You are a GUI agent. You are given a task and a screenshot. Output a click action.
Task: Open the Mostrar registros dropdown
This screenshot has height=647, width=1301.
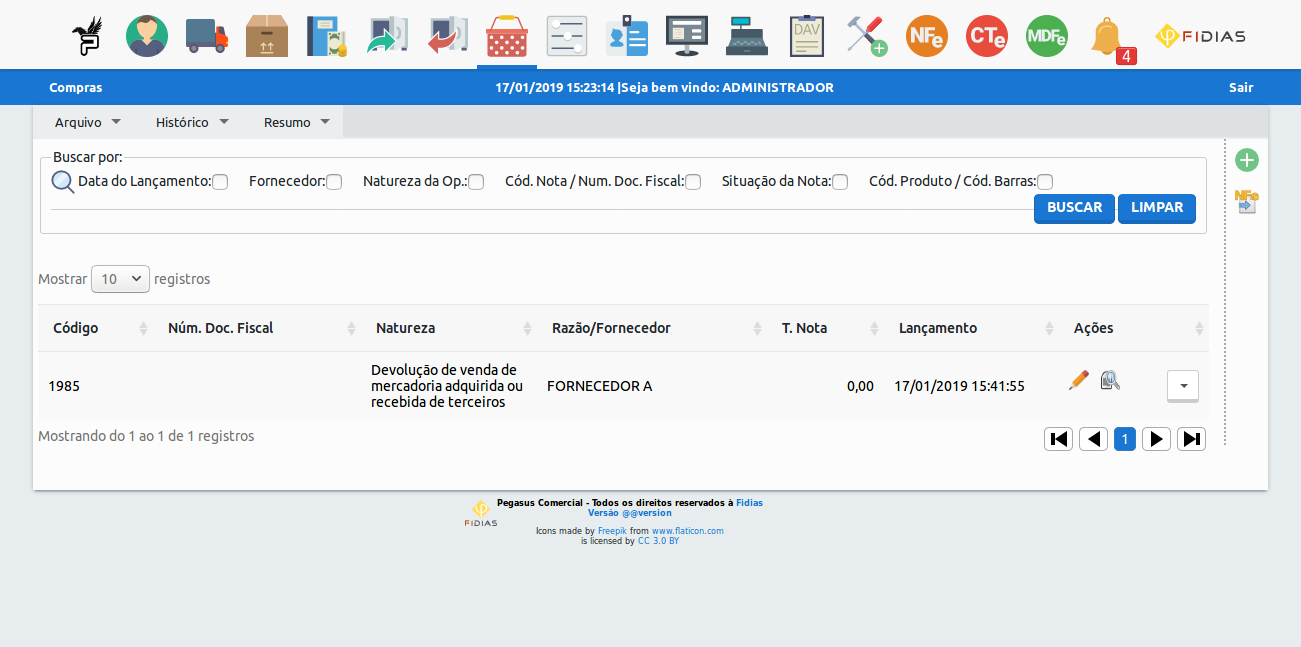pos(120,279)
